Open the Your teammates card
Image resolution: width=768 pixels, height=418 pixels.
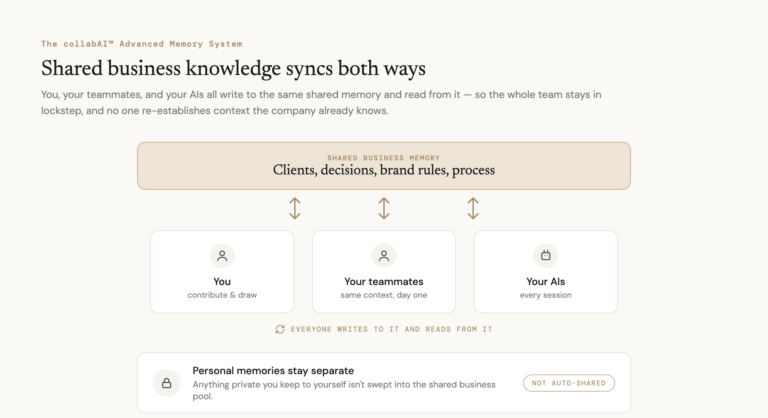(x=384, y=271)
